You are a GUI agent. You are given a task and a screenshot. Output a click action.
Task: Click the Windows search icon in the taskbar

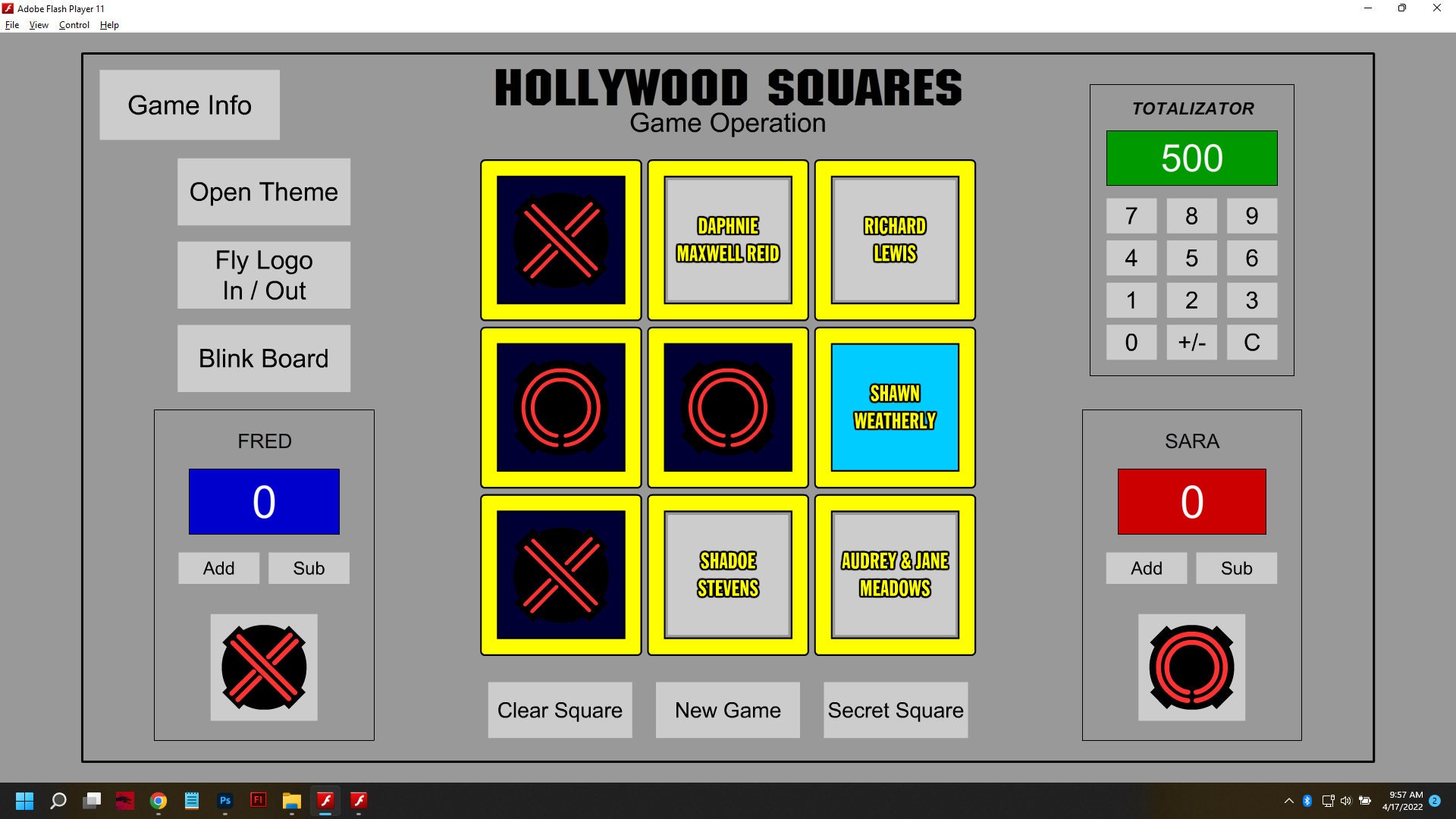58,801
